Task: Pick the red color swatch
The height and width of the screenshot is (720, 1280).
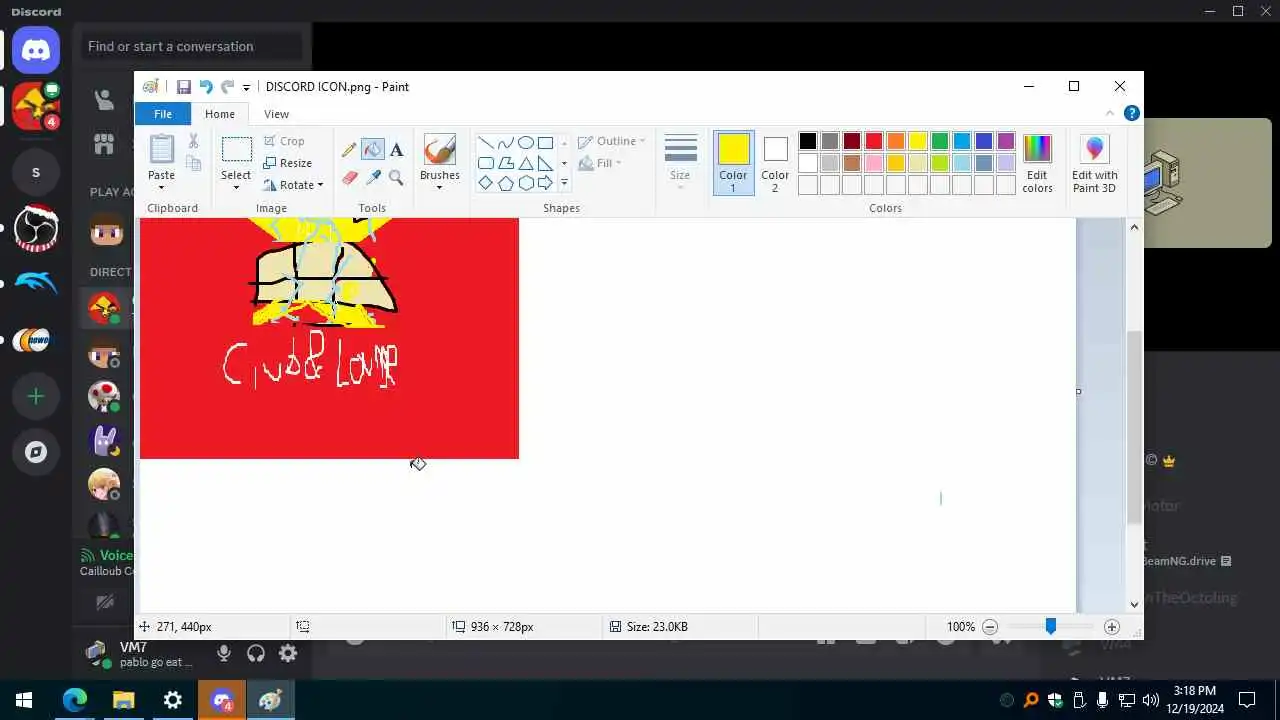Action: coord(874,141)
